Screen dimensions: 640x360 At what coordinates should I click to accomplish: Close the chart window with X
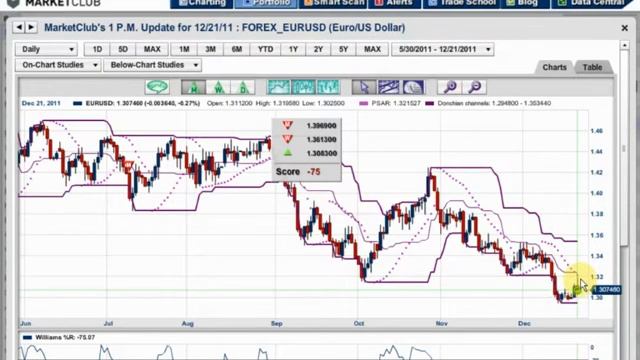point(624,28)
